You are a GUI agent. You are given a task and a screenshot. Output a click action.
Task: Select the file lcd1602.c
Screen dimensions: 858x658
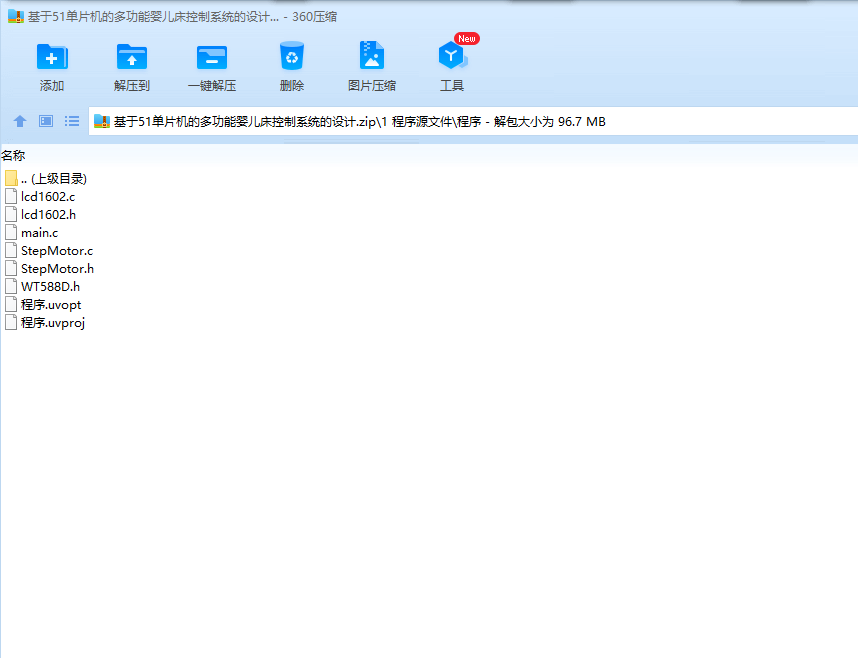coord(40,197)
